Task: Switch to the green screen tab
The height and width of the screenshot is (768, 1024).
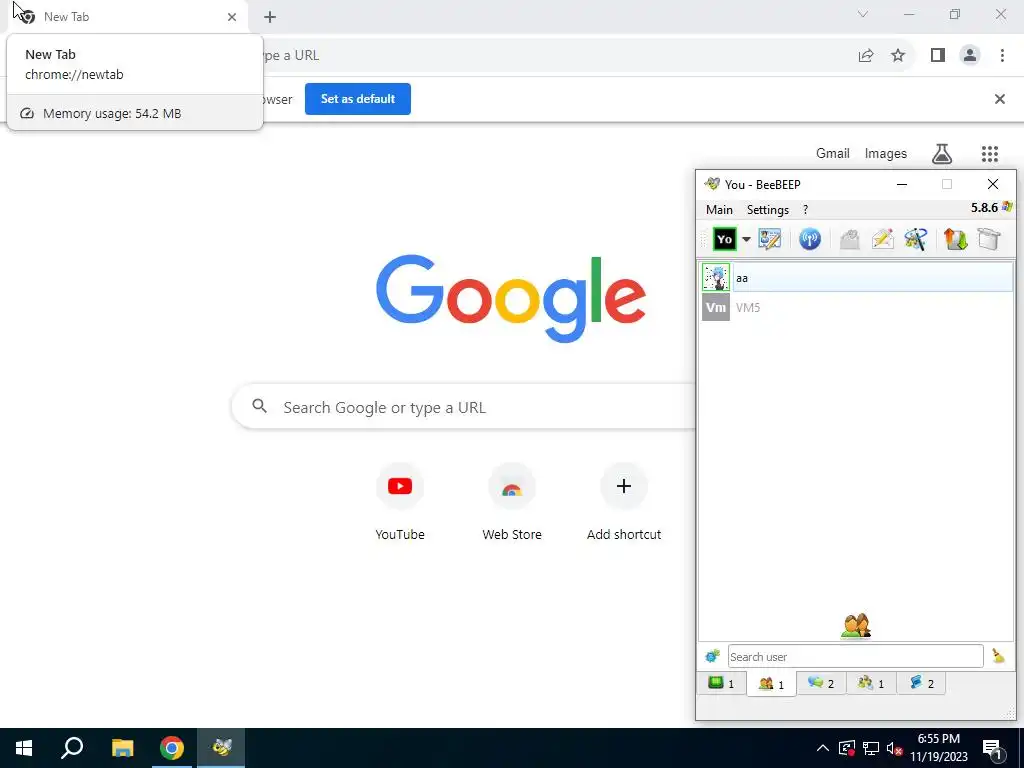Action: pos(721,683)
